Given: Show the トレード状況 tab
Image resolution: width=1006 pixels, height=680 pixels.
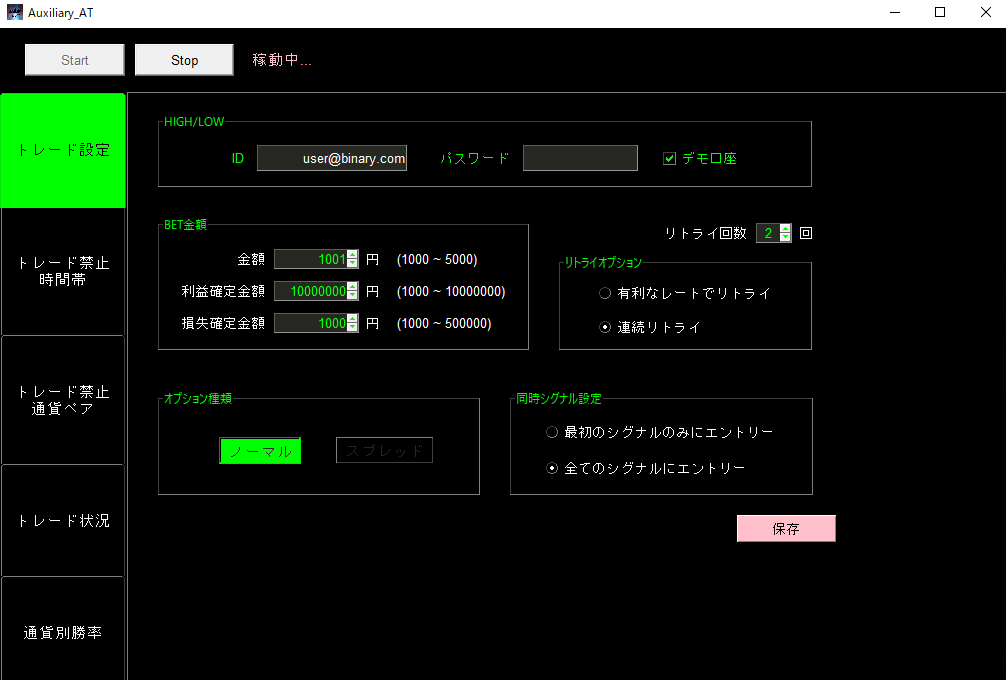Looking at the screenshot, I should tap(63, 520).
